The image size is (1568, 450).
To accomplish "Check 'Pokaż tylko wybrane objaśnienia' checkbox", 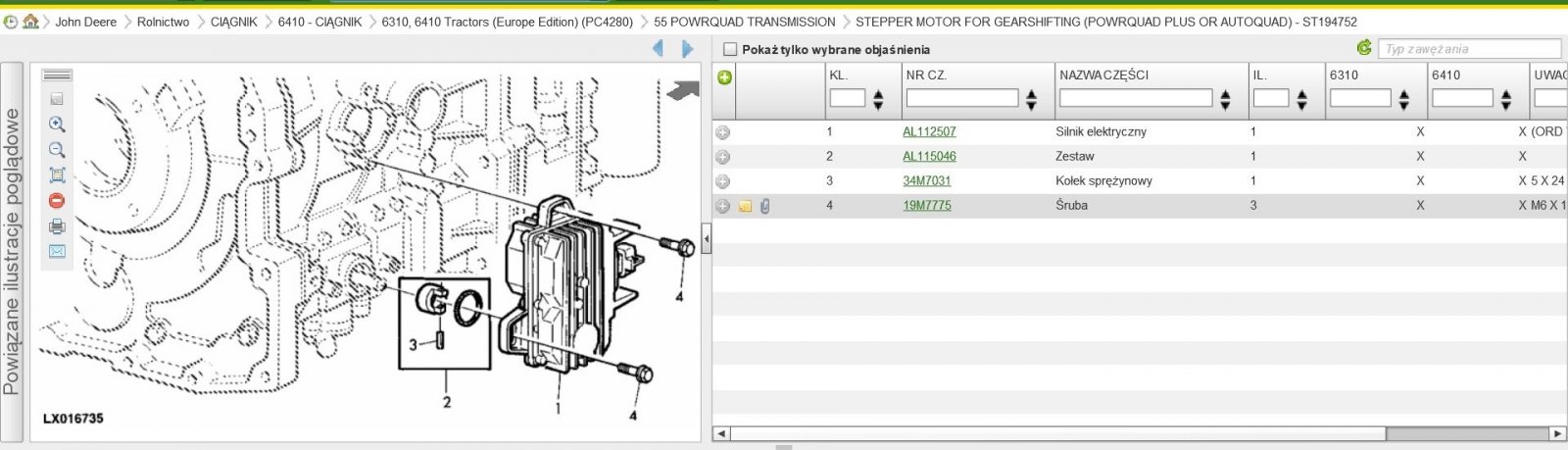I will click(729, 49).
